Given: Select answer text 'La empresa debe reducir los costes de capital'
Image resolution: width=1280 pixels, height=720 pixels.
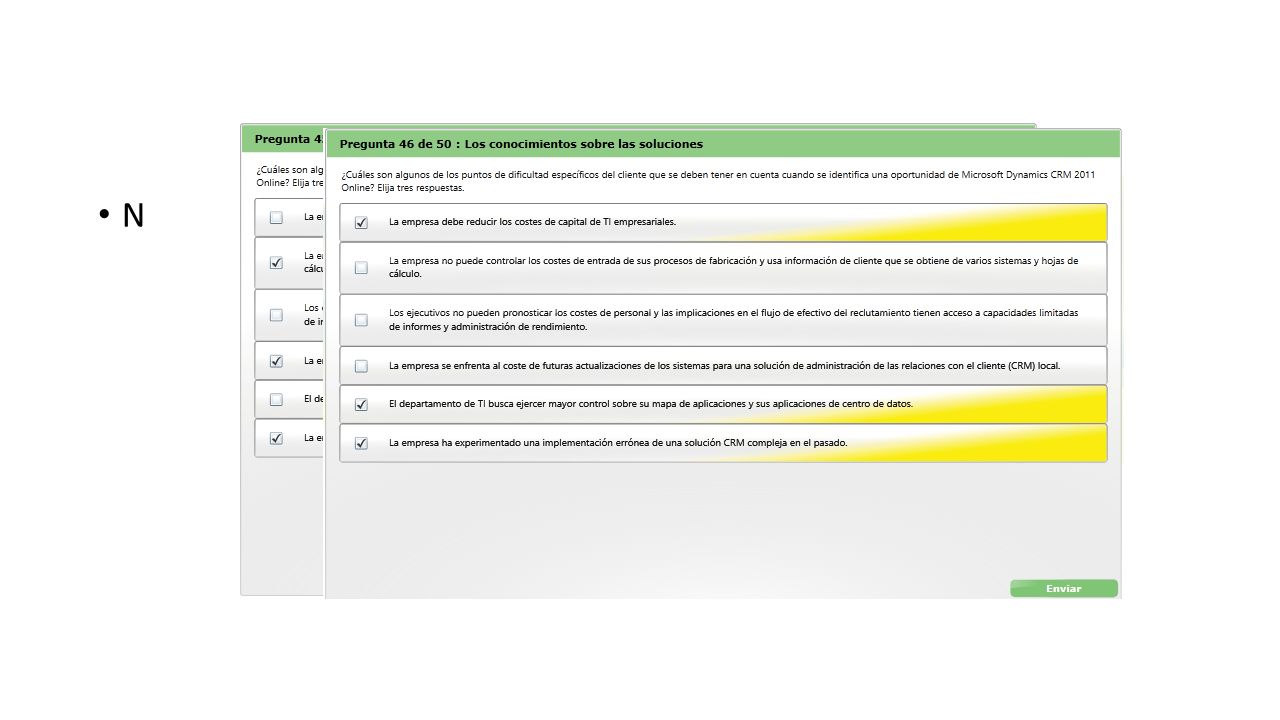Looking at the screenshot, I should click(532, 222).
